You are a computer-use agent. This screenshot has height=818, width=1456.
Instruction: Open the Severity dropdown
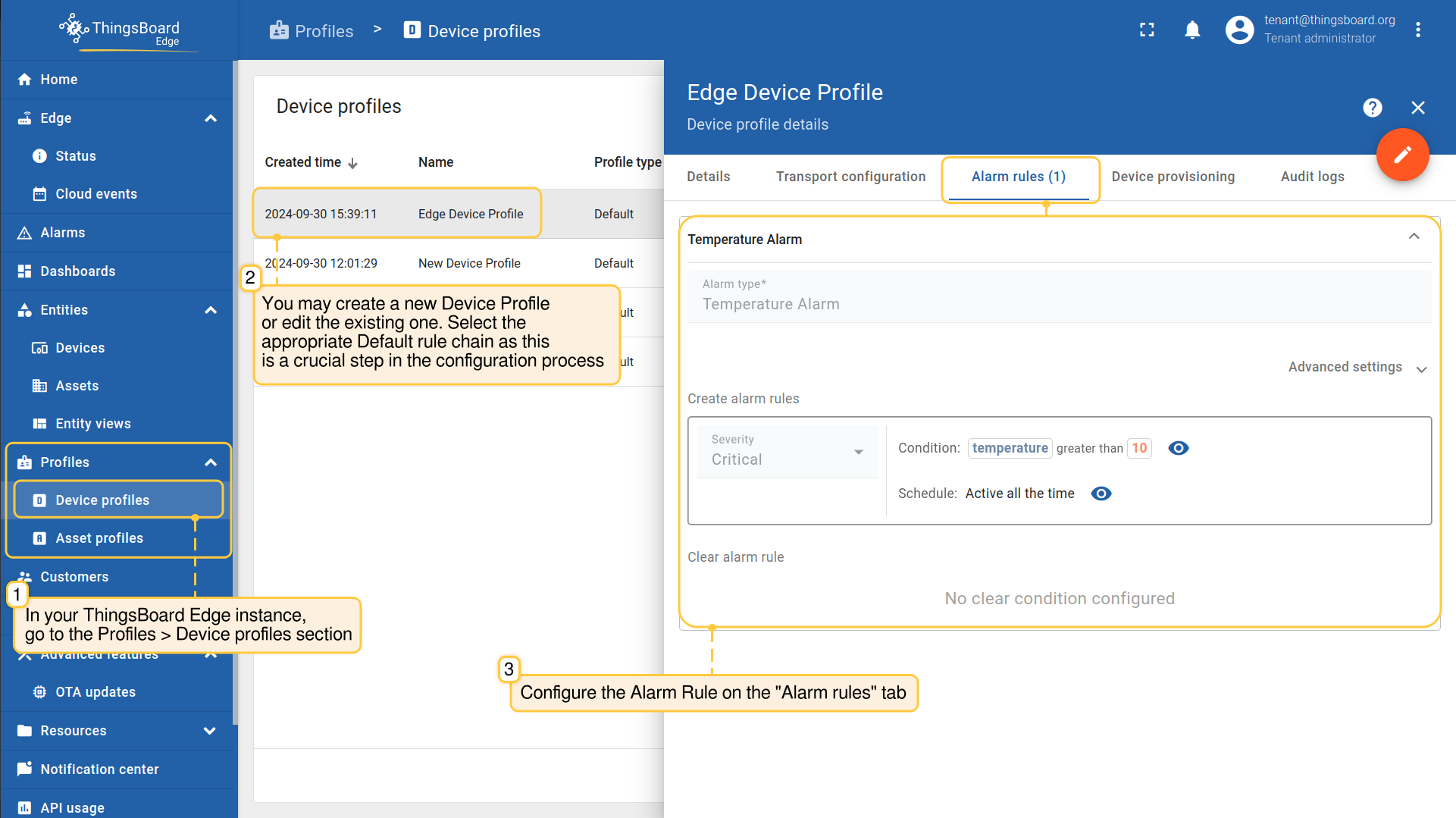[x=786, y=452]
